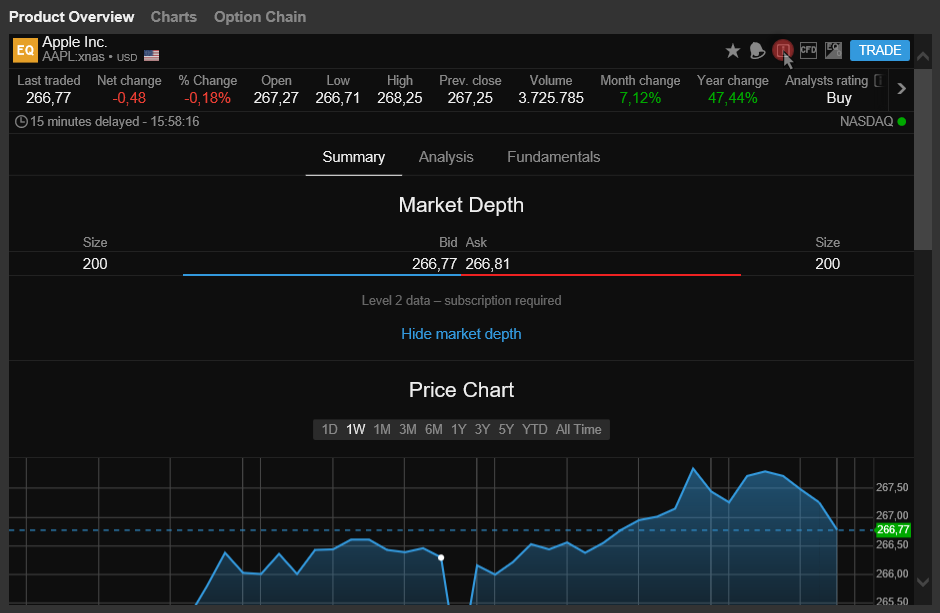Click the Year change value 47,44%
Screen dimensions: 940x613
[733, 98]
